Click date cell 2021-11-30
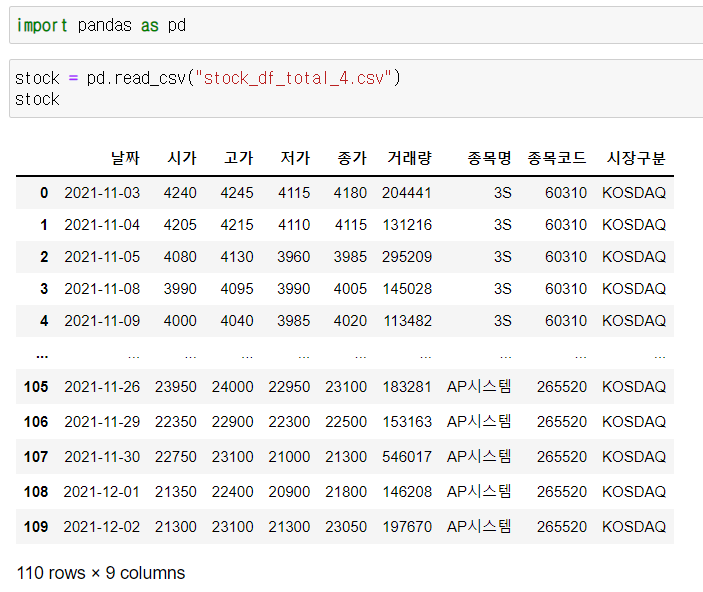This screenshot has height=592, width=703. coord(102,457)
